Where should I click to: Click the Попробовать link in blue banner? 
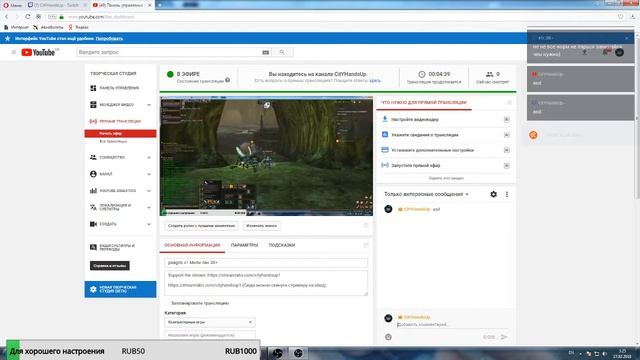pyautogui.click(x=109, y=38)
